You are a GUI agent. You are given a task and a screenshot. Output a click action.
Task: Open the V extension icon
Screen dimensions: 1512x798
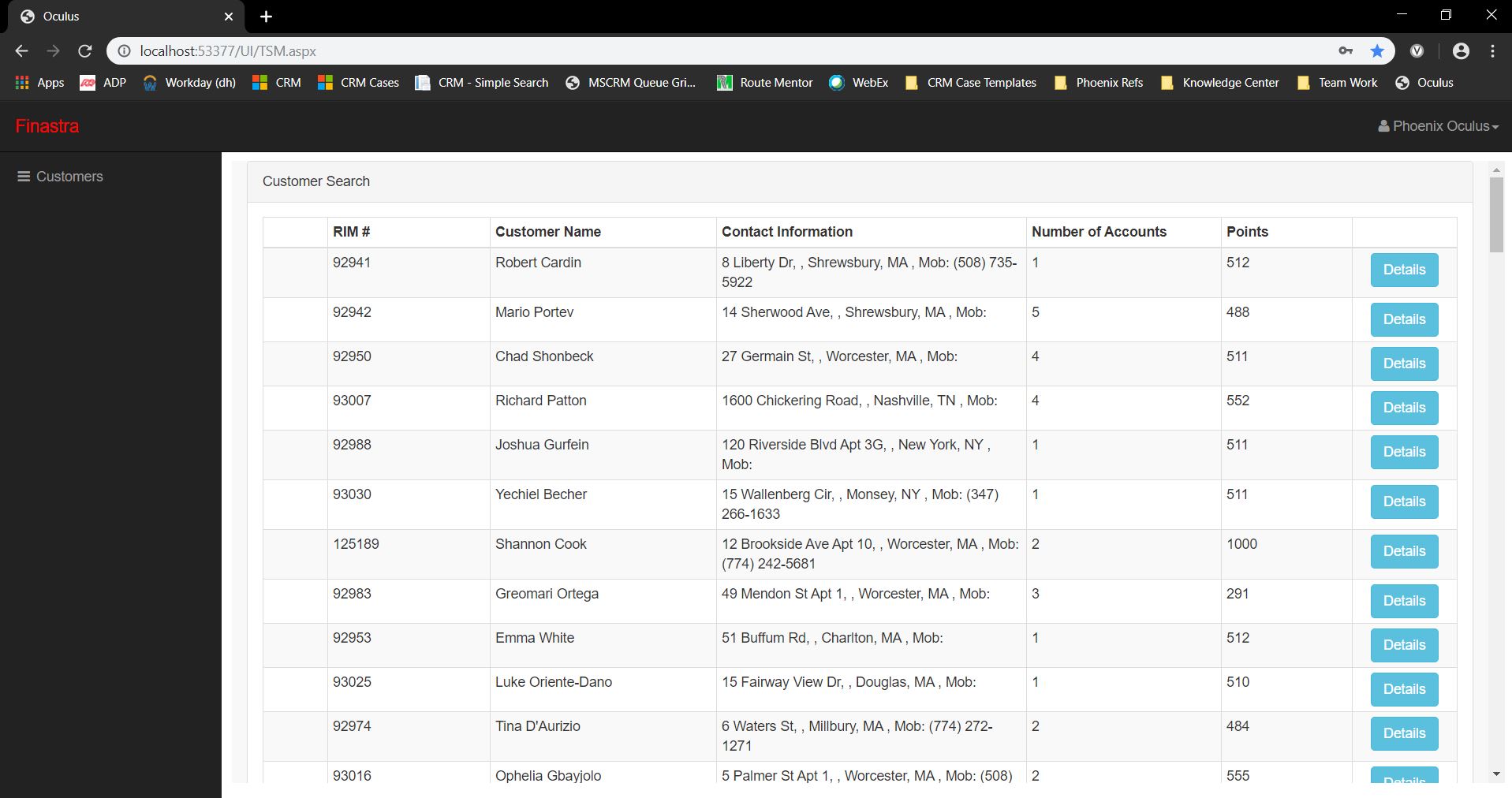(1417, 51)
